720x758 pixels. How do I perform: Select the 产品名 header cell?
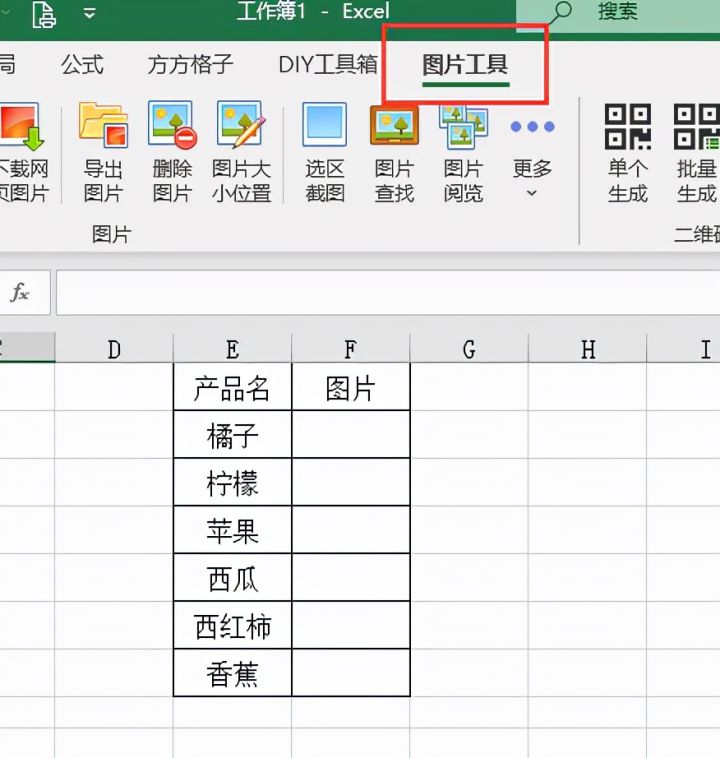233,387
